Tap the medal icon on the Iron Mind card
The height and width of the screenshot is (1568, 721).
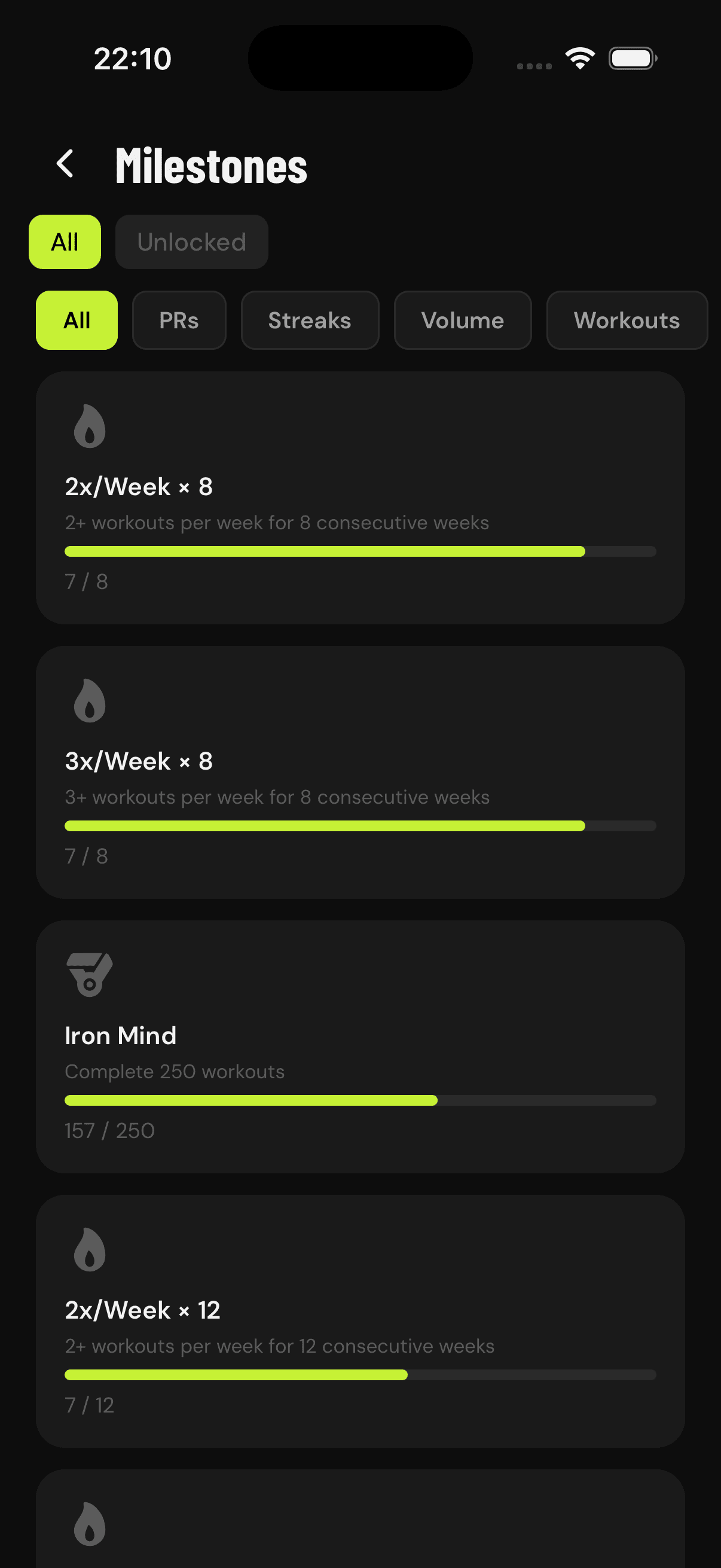click(x=90, y=975)
